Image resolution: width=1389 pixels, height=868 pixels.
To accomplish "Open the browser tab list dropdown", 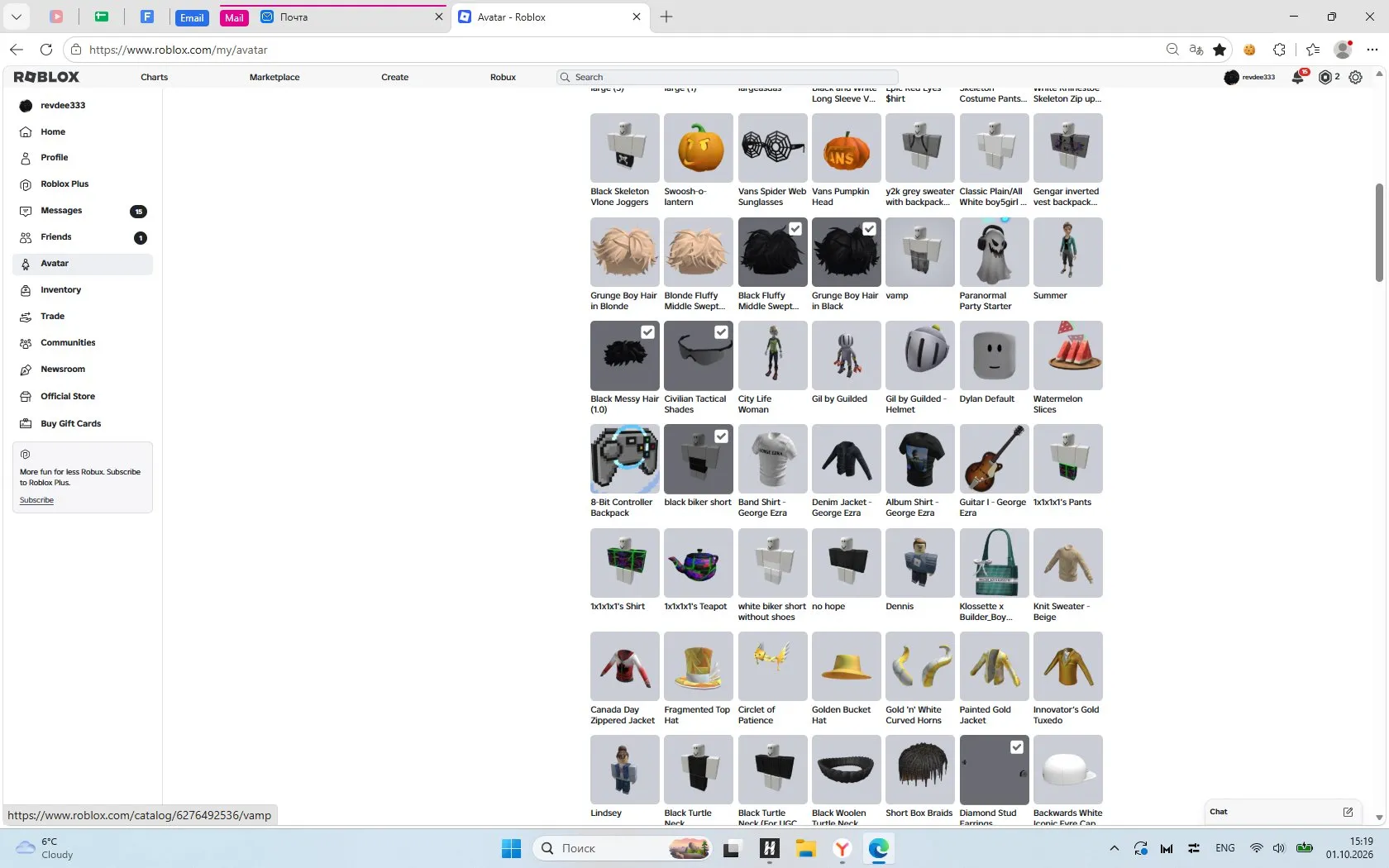I will coord(16,17).
